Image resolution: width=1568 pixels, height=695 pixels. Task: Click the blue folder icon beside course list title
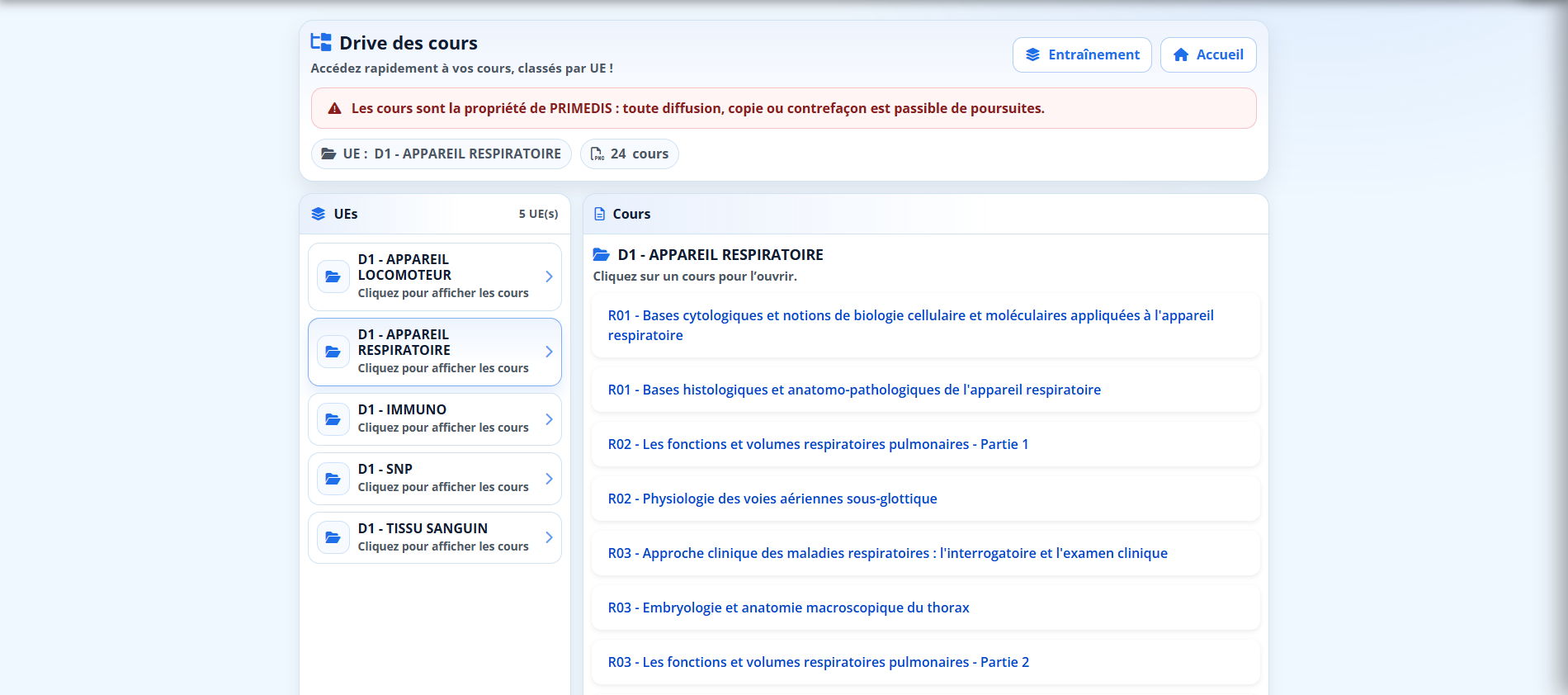coord(602,255)
